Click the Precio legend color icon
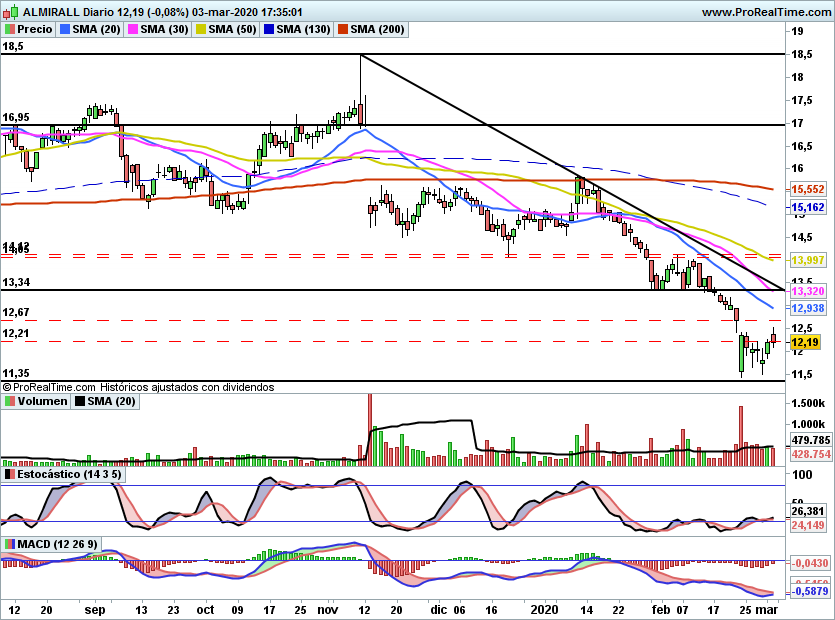Viewport: 835px width, 620px height. (x=10, y=30)
